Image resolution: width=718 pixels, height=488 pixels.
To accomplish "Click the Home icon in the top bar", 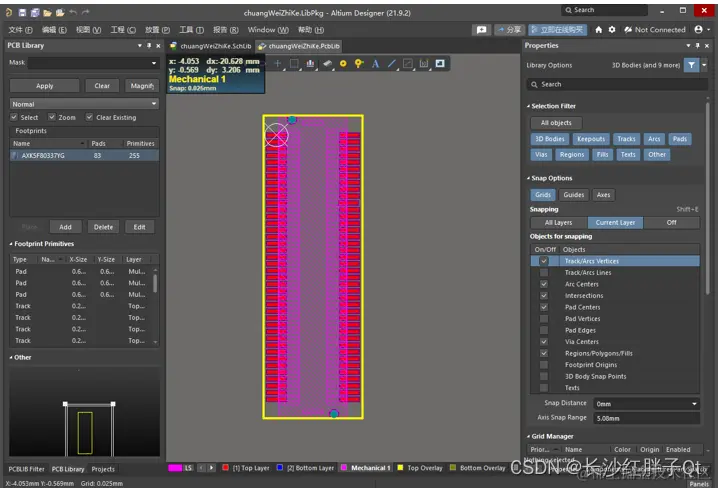I will [x=598, y=30].
